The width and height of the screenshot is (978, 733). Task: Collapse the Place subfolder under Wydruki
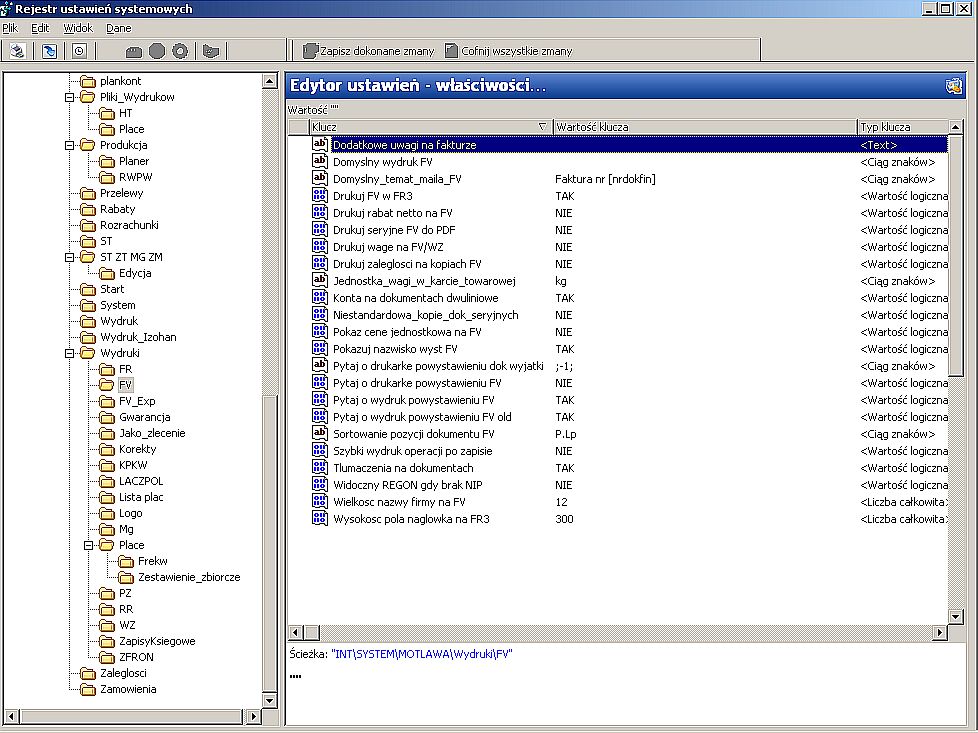(x=89, y=545)
